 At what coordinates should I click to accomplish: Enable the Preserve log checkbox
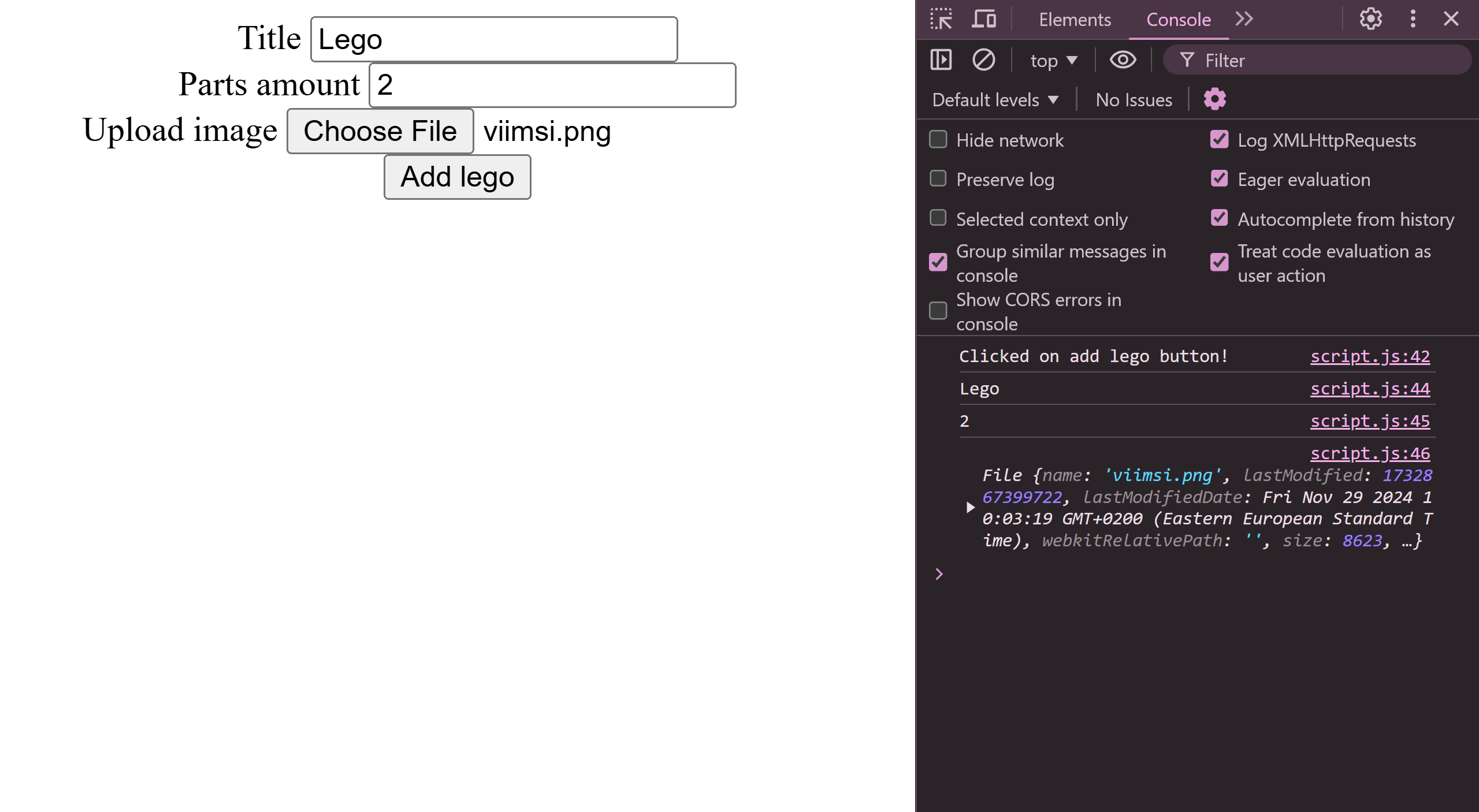(x=938, y=179)
